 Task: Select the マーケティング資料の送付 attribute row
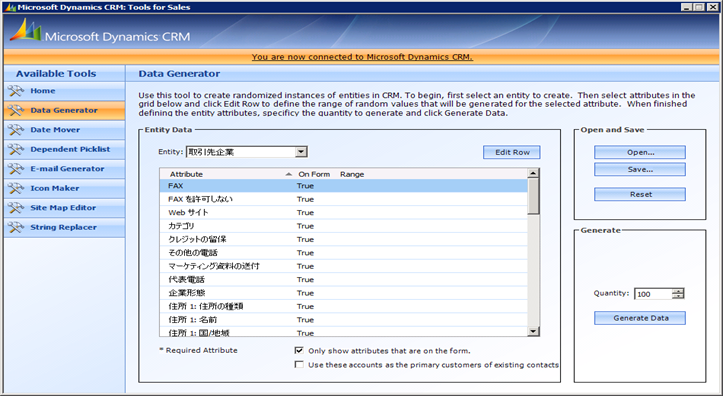(344, 266)
